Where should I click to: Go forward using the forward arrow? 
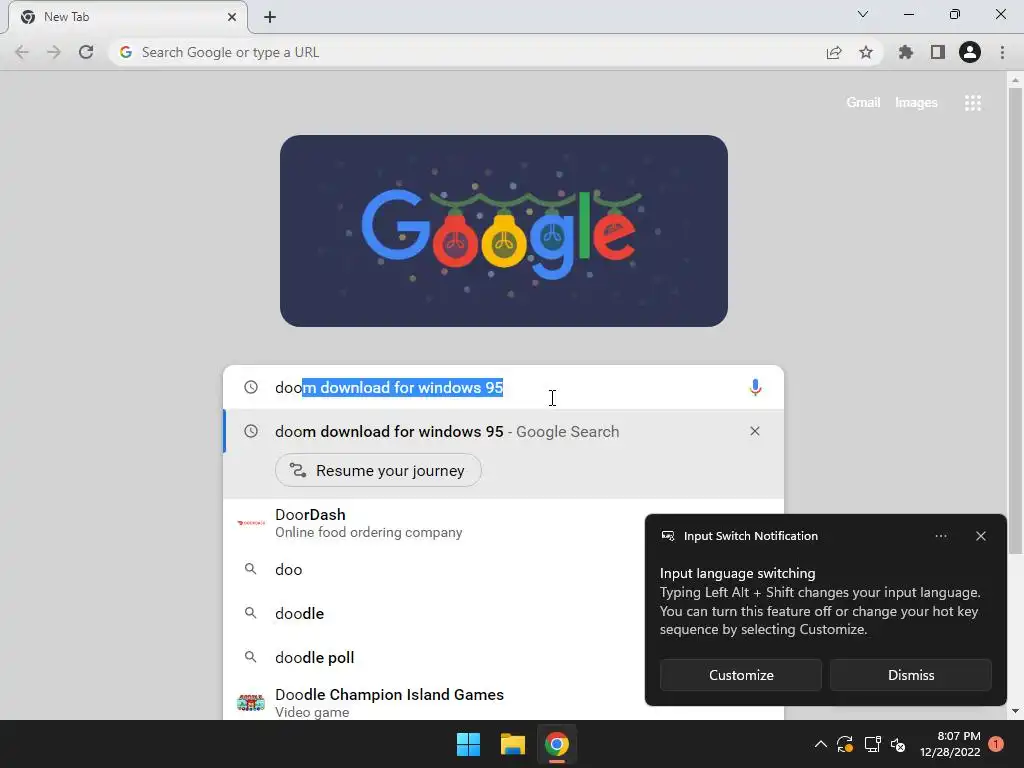[x=54, y=52]
